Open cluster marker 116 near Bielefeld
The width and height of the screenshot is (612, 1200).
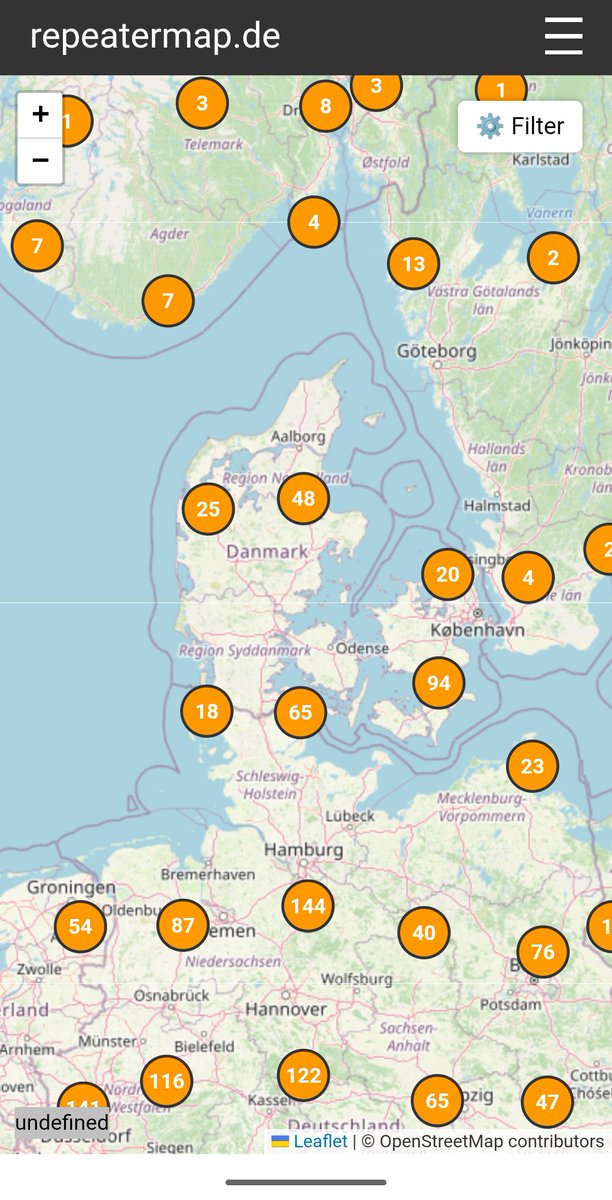(x=166, y=1081)
